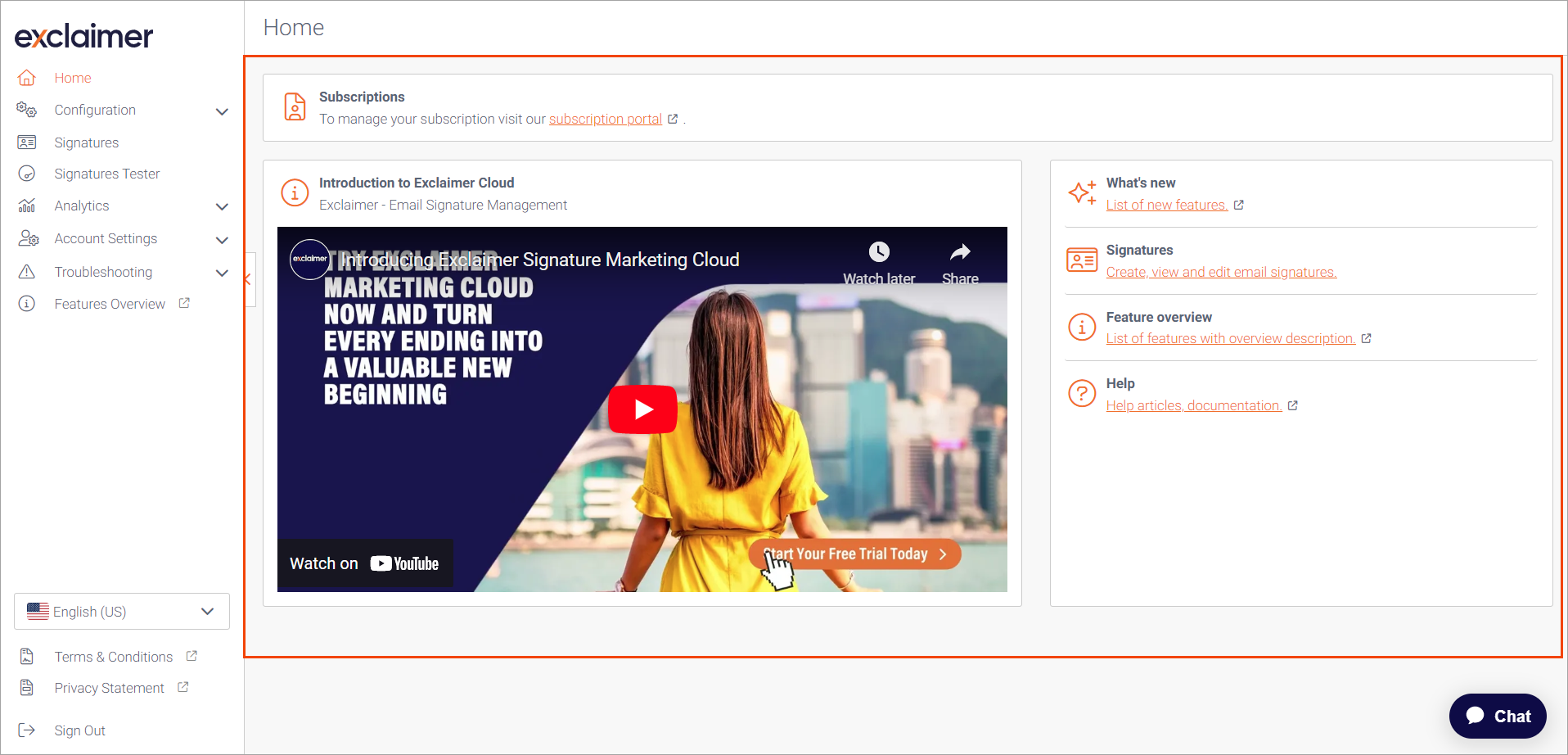Expand the Analytics submenu chevron
Screen dimensions: 1568x755
tap(222, 206)
